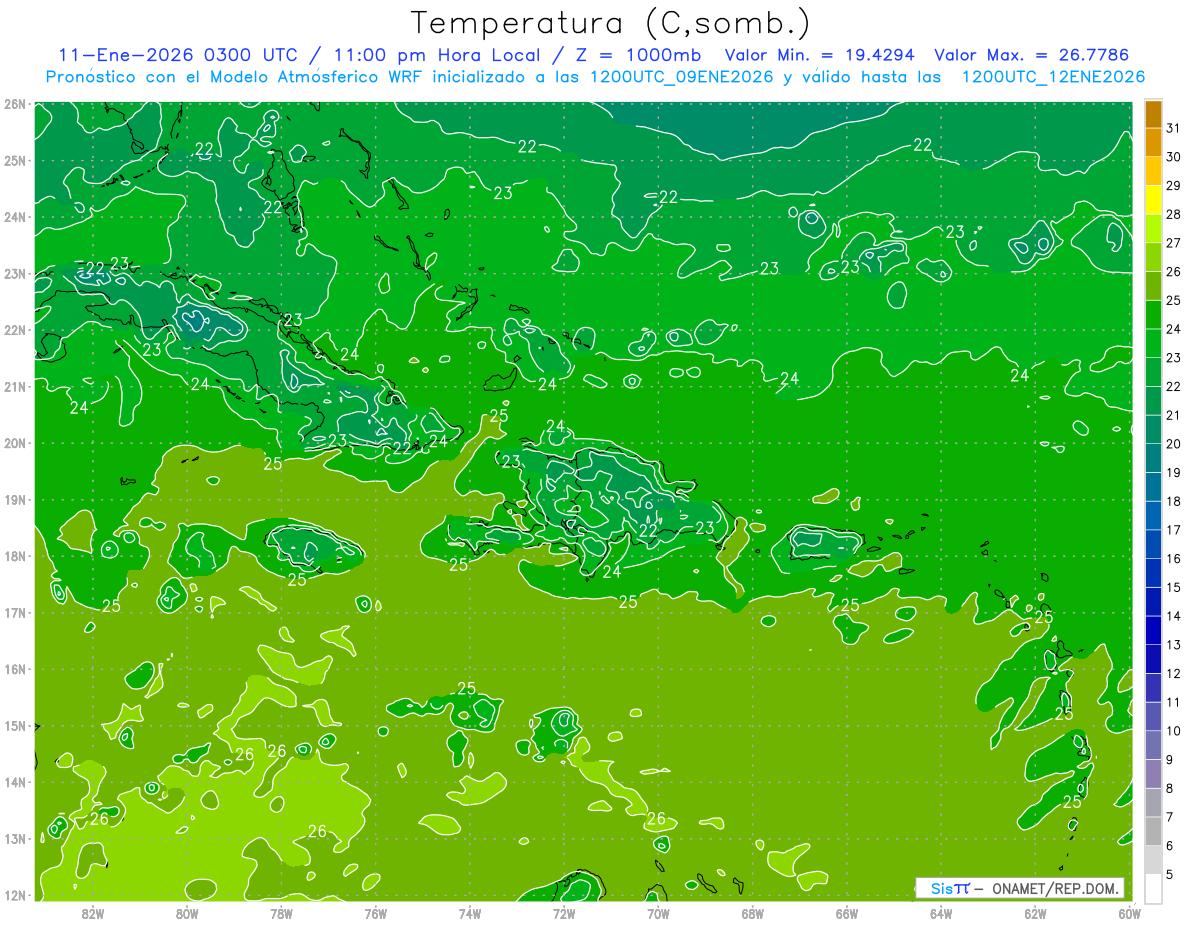Click the "60W" longitude axis label

(1129, 913)
